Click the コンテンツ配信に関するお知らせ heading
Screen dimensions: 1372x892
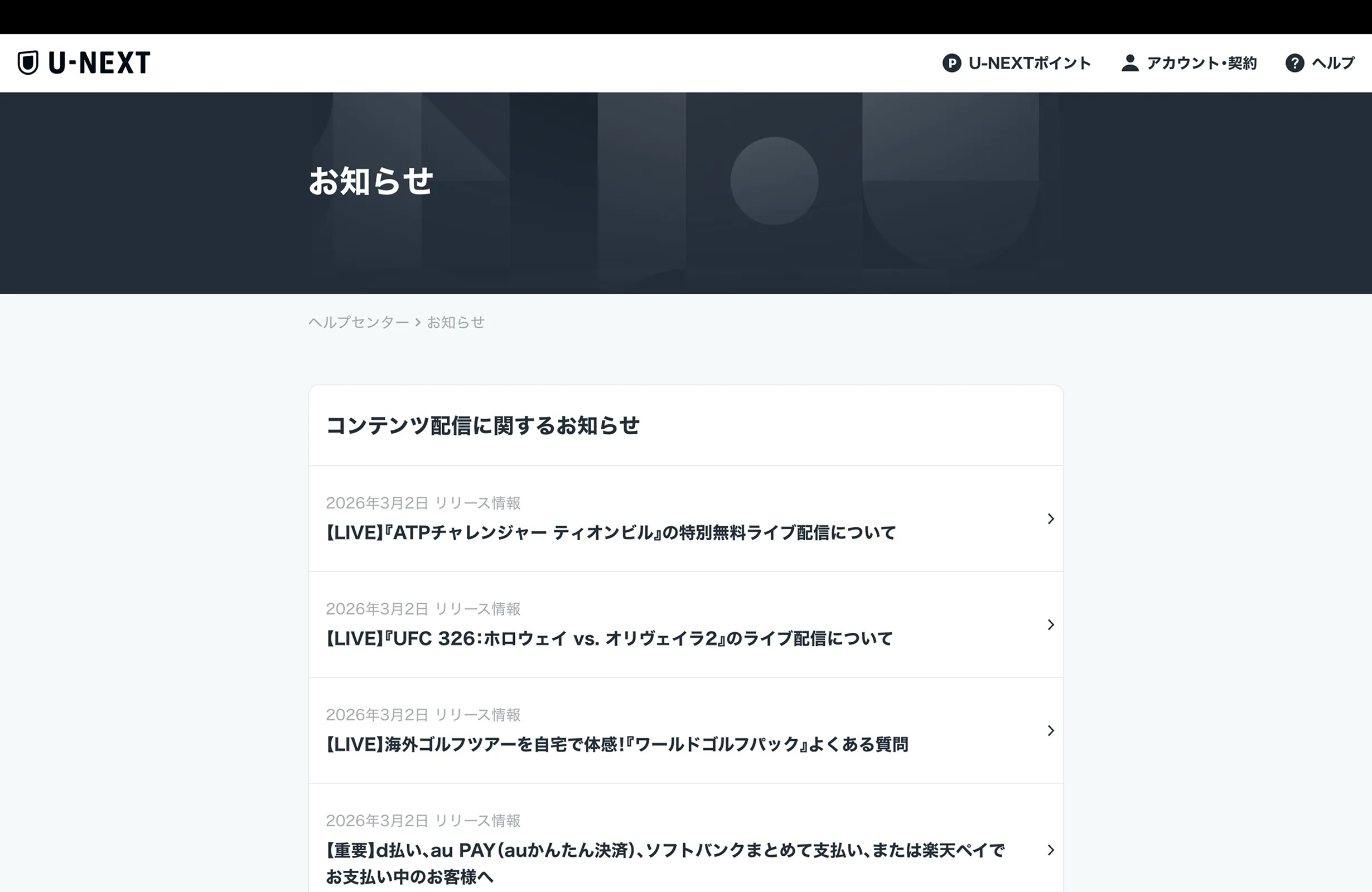point(482,425)
